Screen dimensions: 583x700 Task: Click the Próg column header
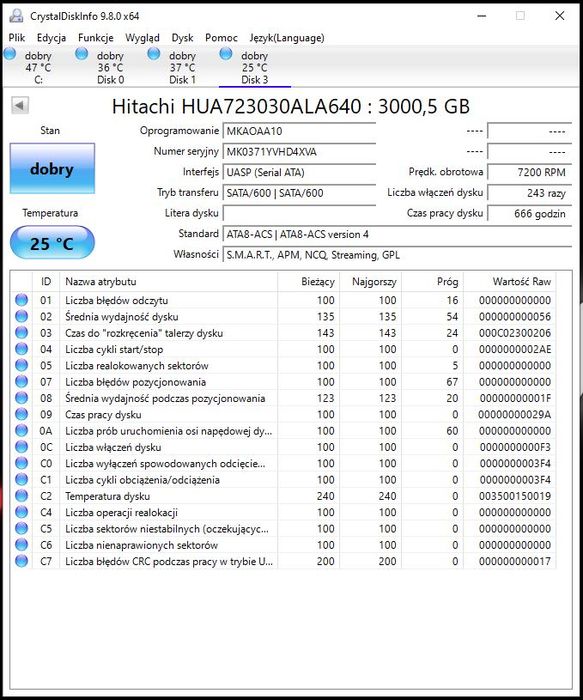433,282
